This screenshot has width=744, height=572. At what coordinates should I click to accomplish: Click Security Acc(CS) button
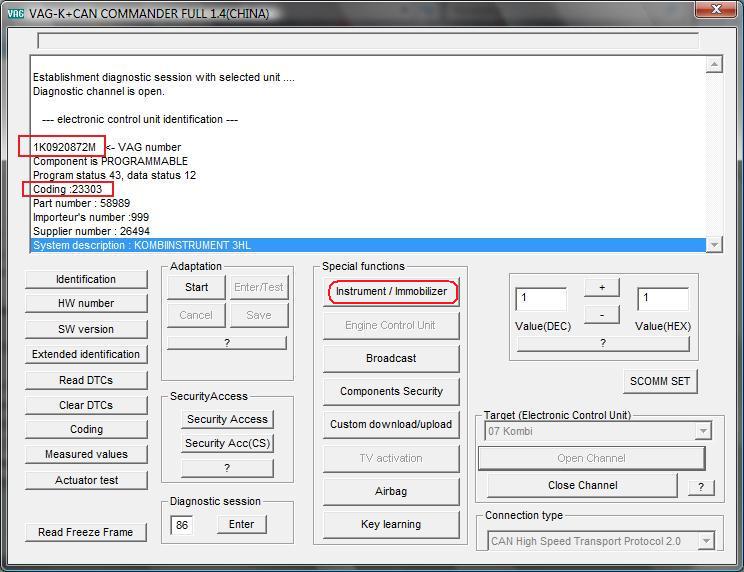point(227,443)
